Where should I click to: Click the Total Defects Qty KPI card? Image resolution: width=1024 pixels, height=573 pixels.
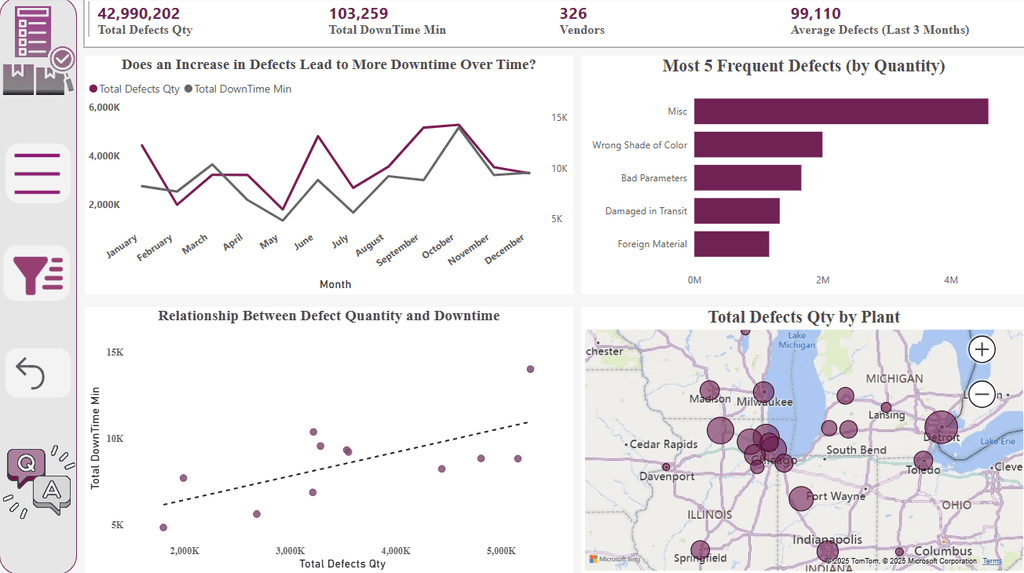pyautogui.click(x=145, y=21)
